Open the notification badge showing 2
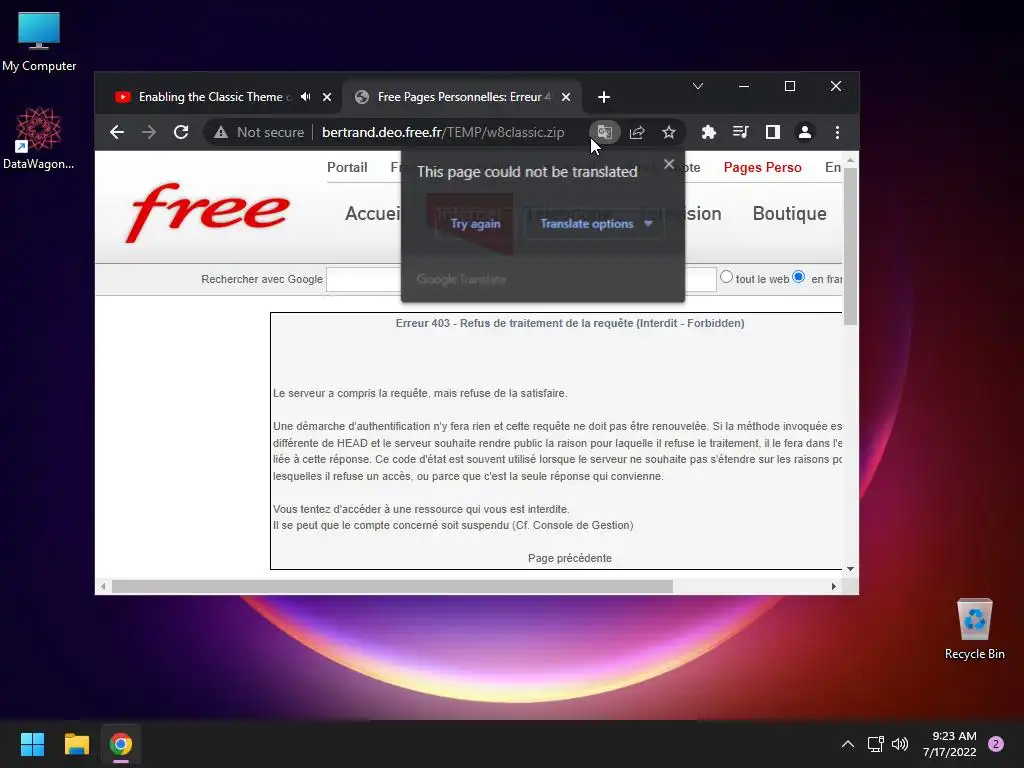This screenshot has height=768, width=1024. coord(996,744)
